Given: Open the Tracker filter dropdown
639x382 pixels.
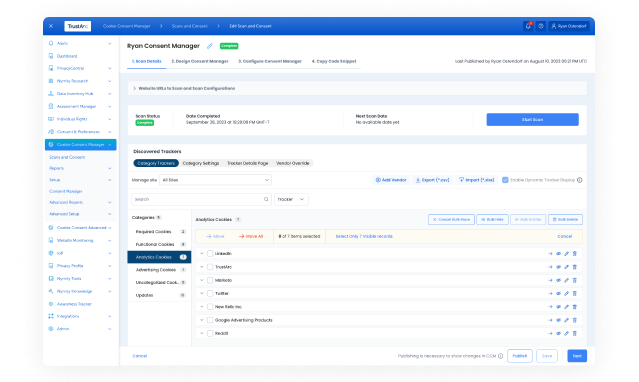Looking at the screenshot, I should tap(291, 199).
